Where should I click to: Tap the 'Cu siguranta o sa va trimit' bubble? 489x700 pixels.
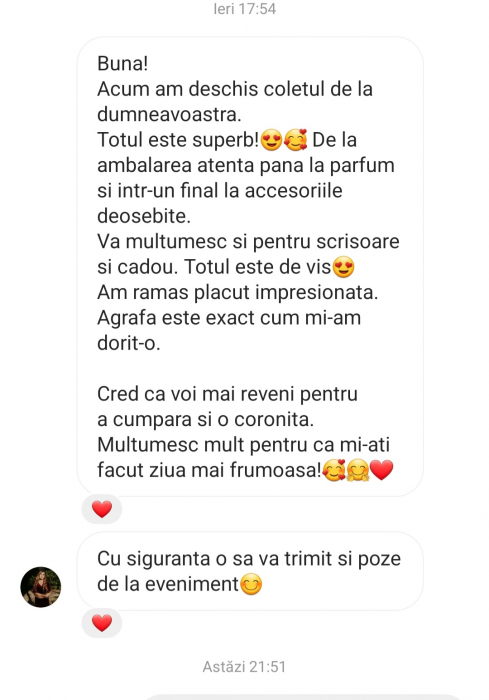tap(250, 571)
